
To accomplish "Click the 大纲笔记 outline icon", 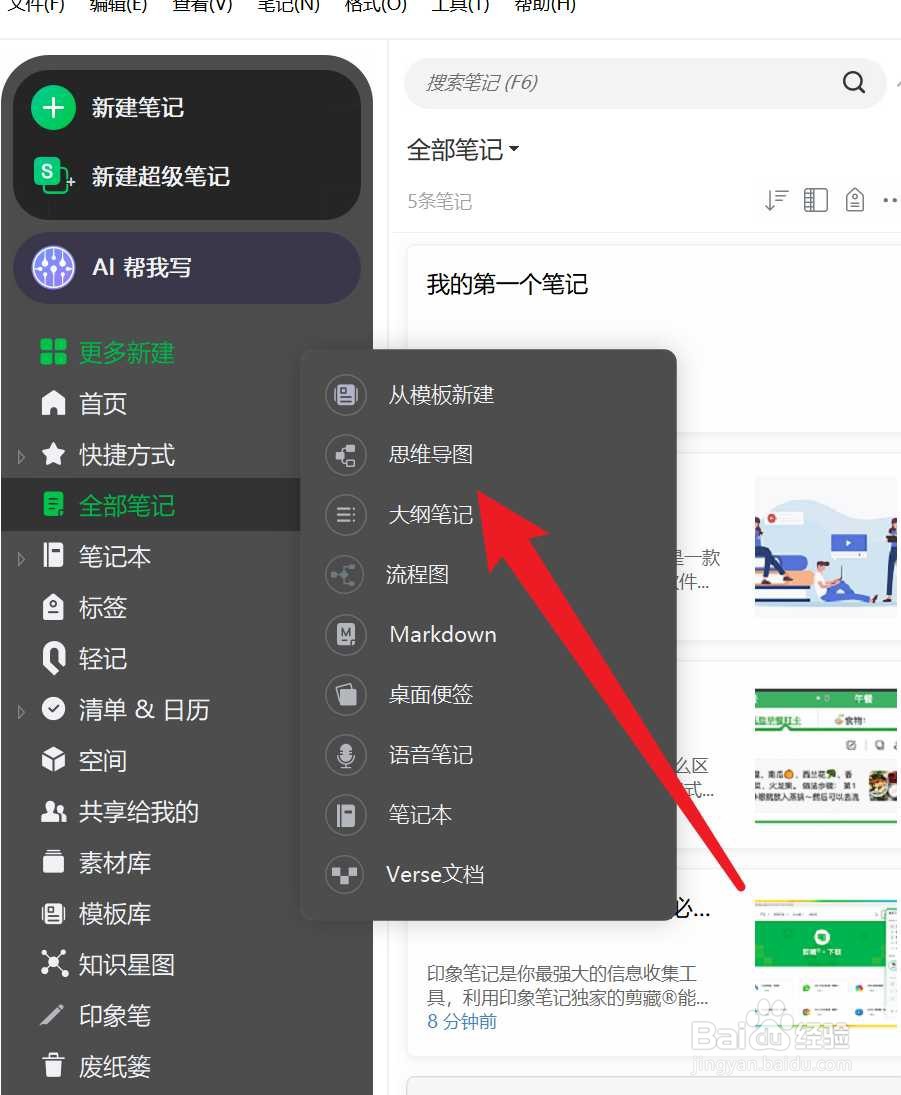I will click(346, 515).
